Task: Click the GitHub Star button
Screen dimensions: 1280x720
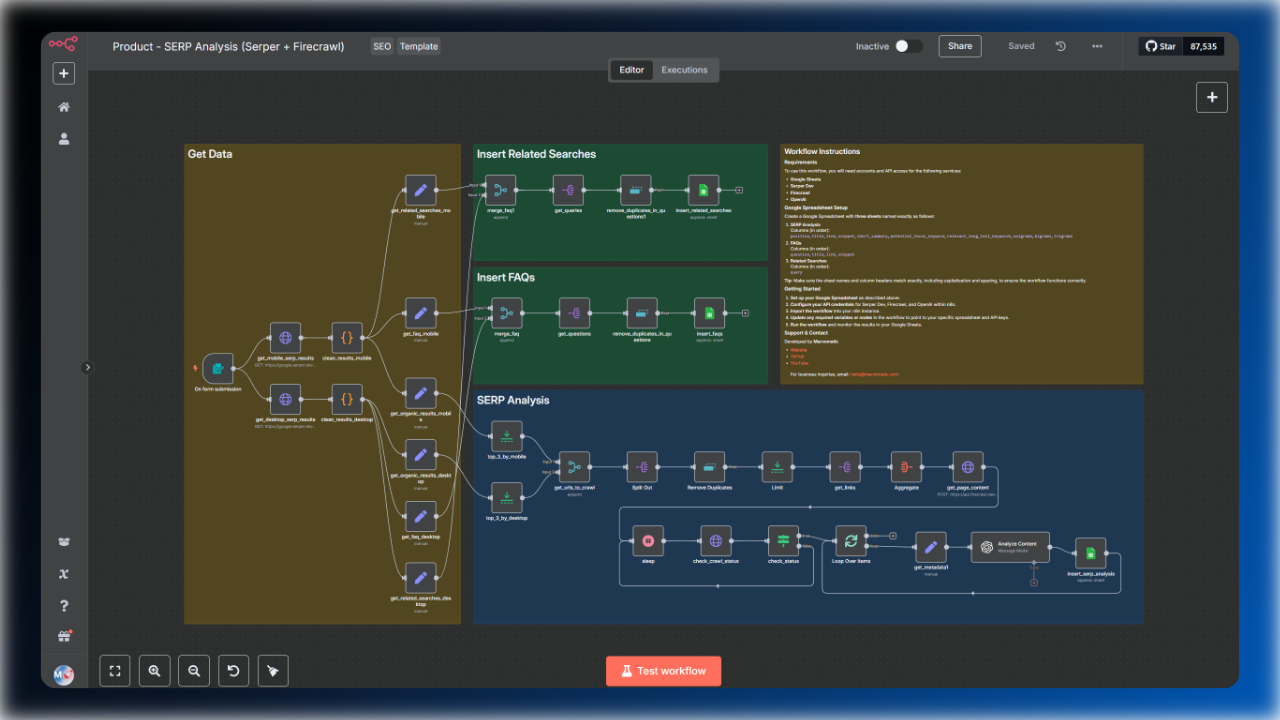Action: (1161, 46)
